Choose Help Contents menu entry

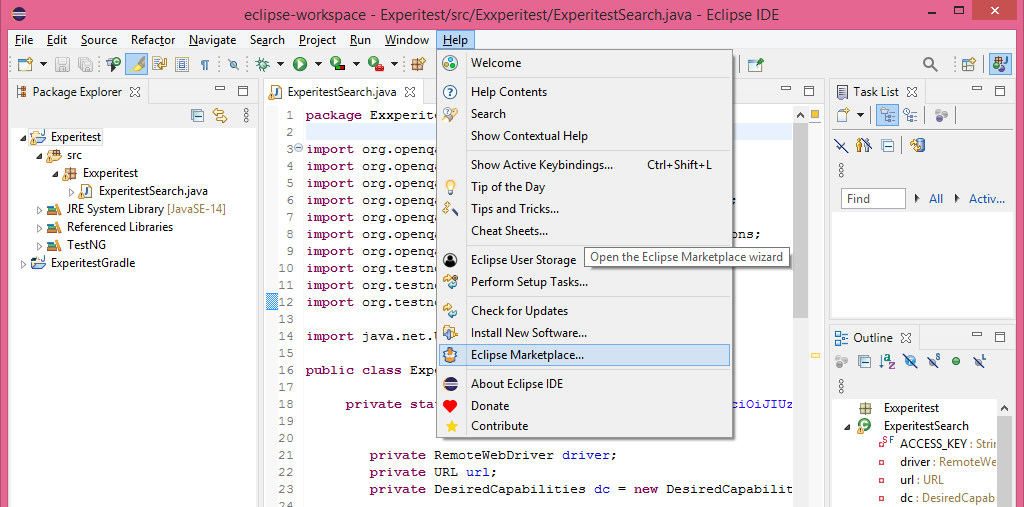(x=584, y=92)
